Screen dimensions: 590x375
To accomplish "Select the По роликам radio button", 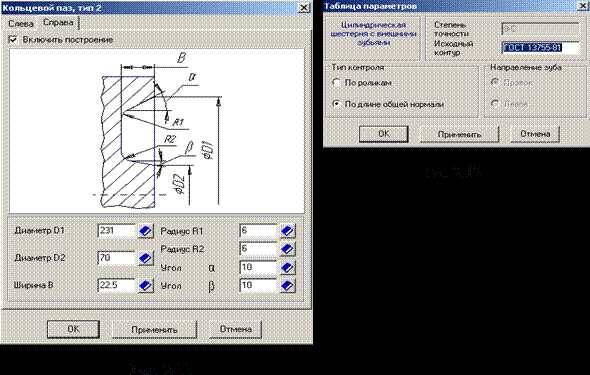I will pos(337,83).
